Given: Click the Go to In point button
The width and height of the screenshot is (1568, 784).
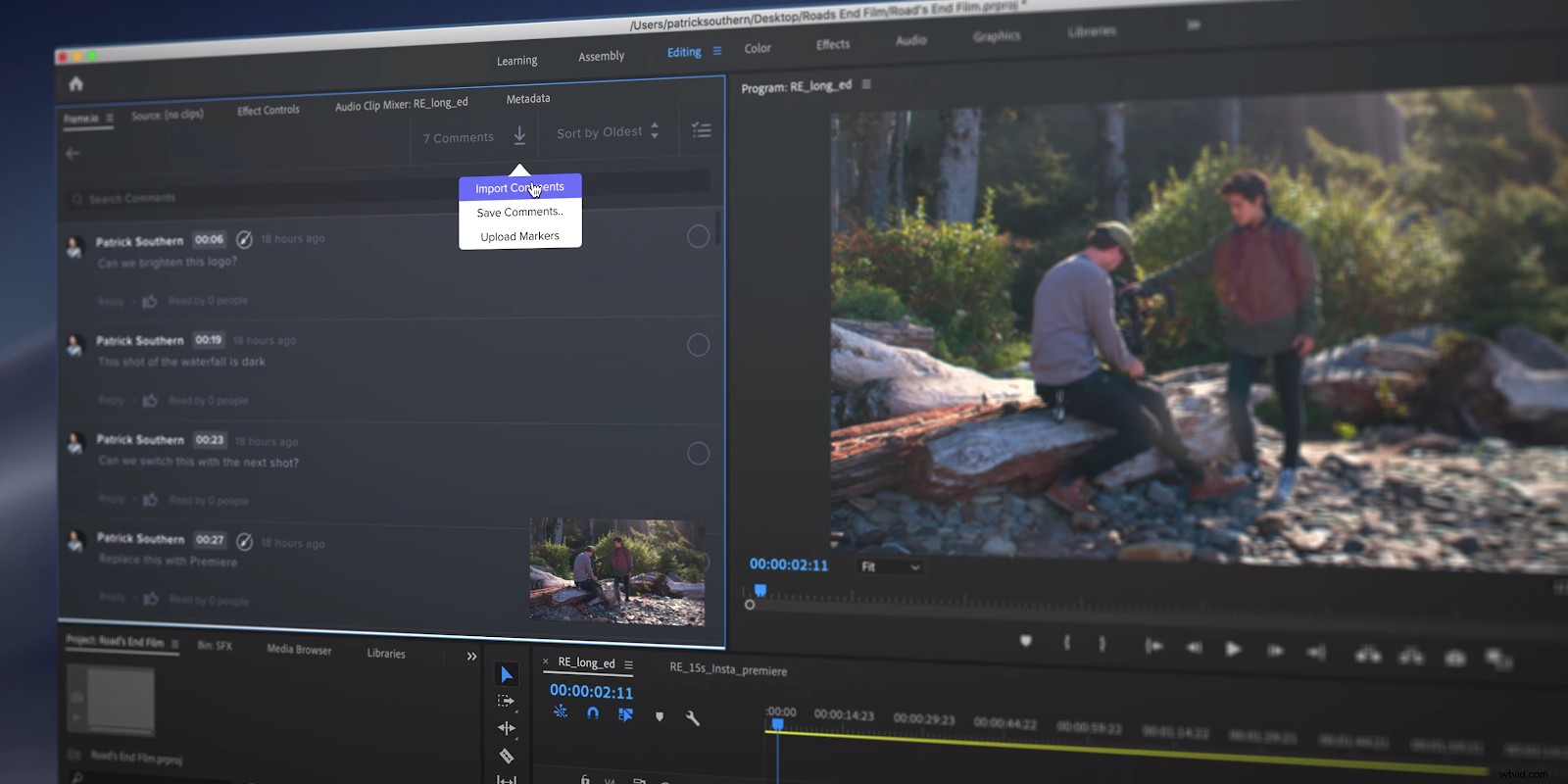Looking at the screenshot, I should (1154, 645).
